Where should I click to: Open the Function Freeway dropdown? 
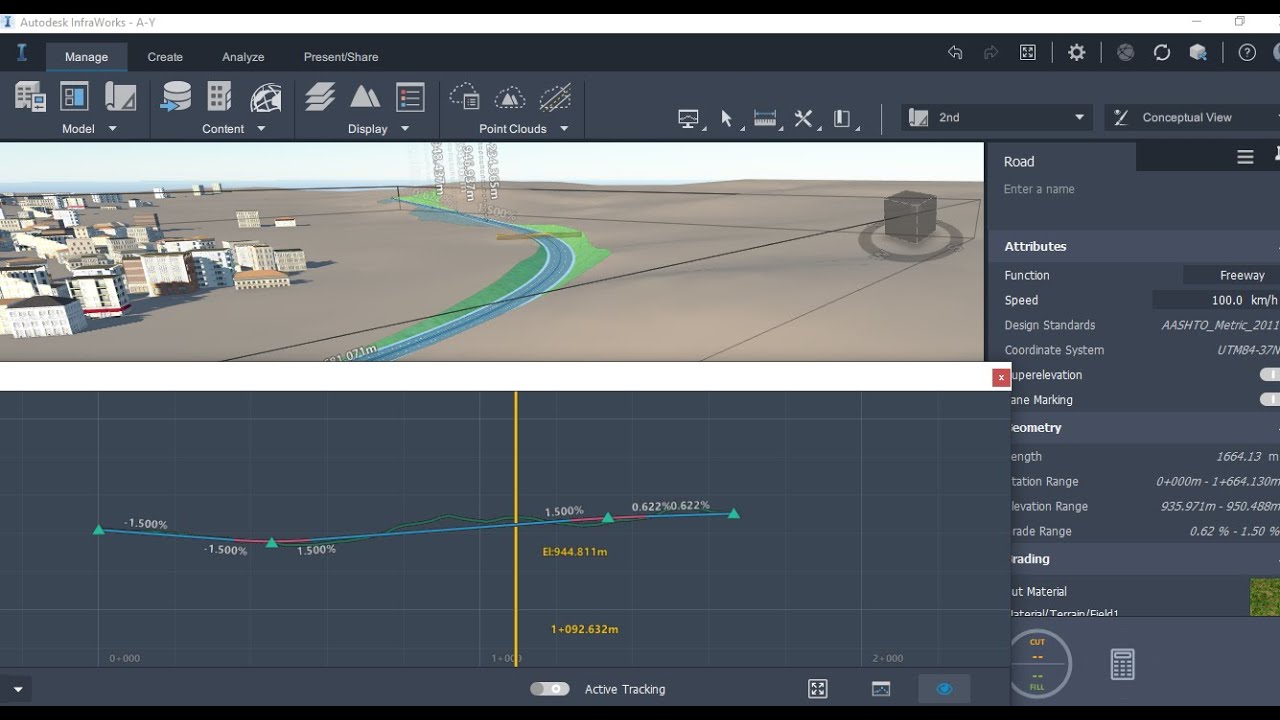[1231, 275]
